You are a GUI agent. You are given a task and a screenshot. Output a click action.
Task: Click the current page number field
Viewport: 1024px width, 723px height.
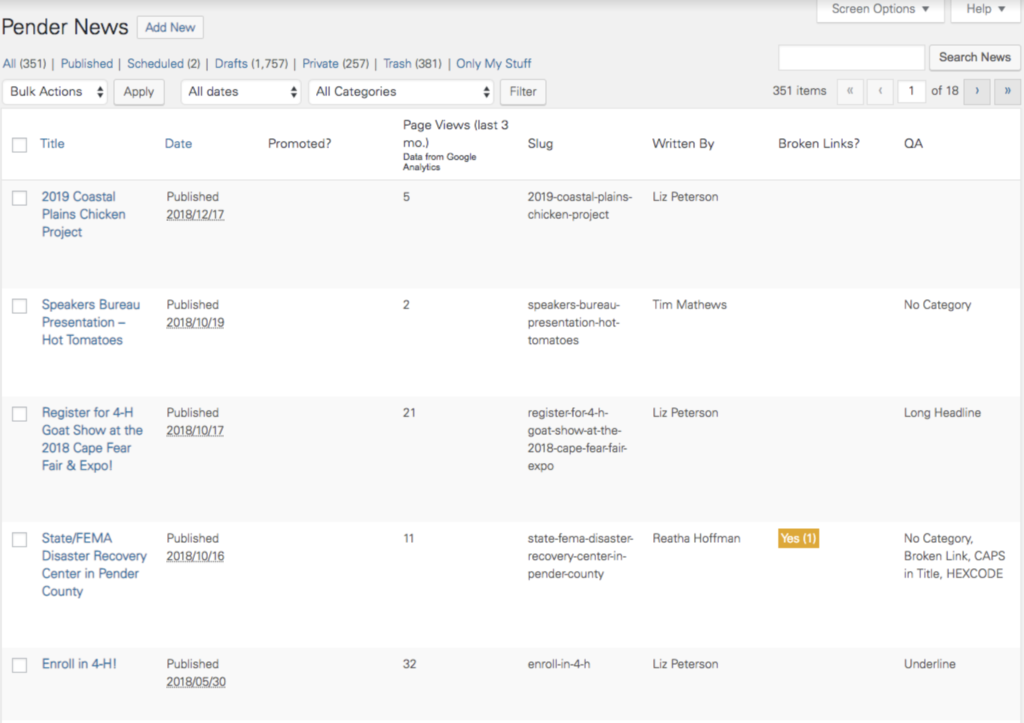coord(911,91)
